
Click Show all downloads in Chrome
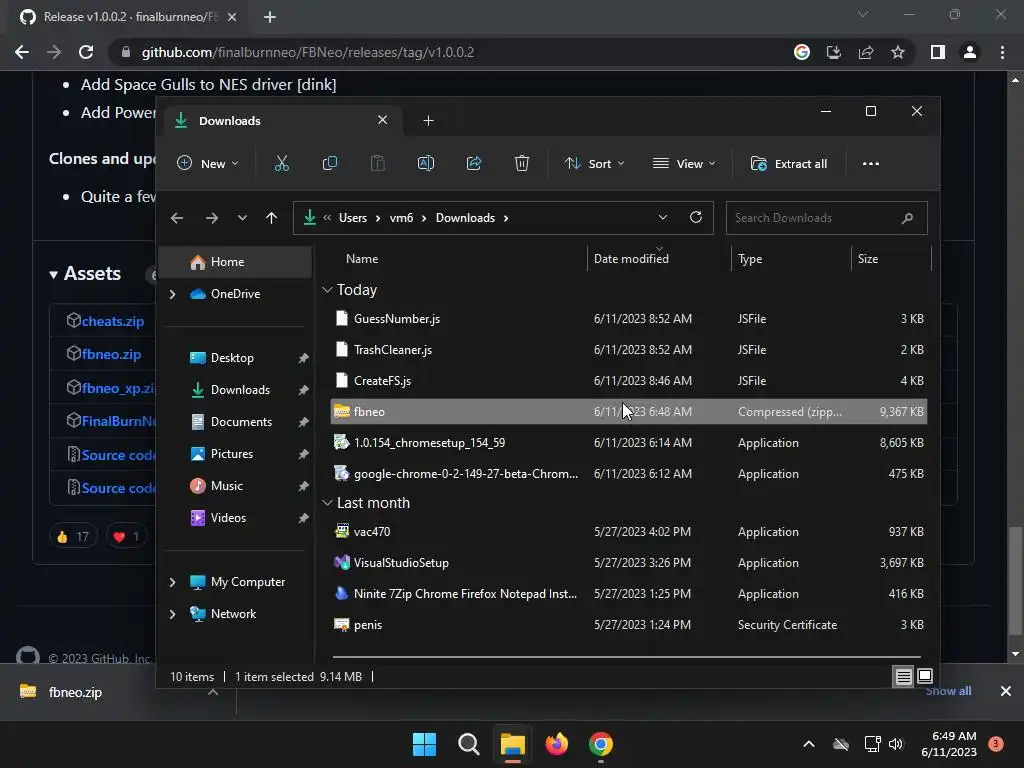[x=948, y=691]
